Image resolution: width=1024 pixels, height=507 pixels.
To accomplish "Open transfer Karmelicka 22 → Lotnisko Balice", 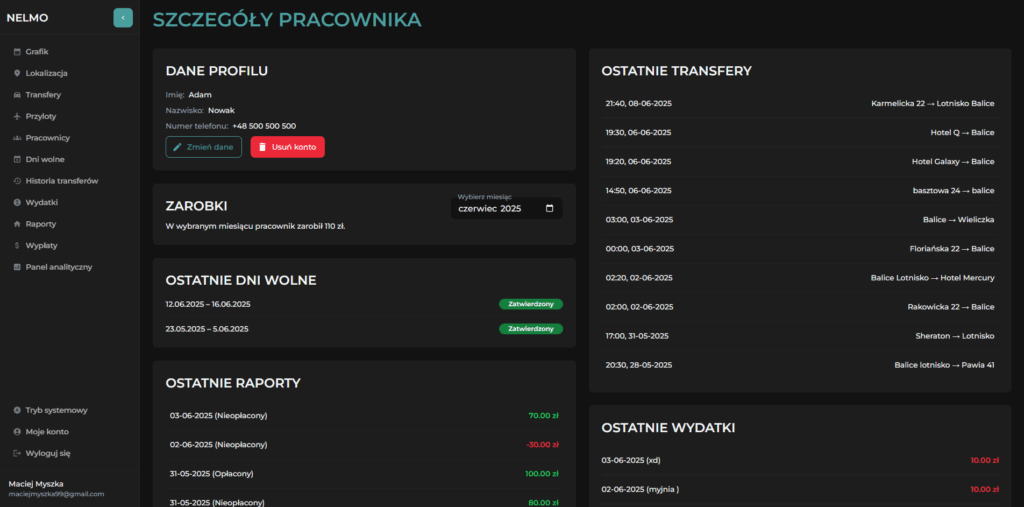I will click(x=800, y=103).
